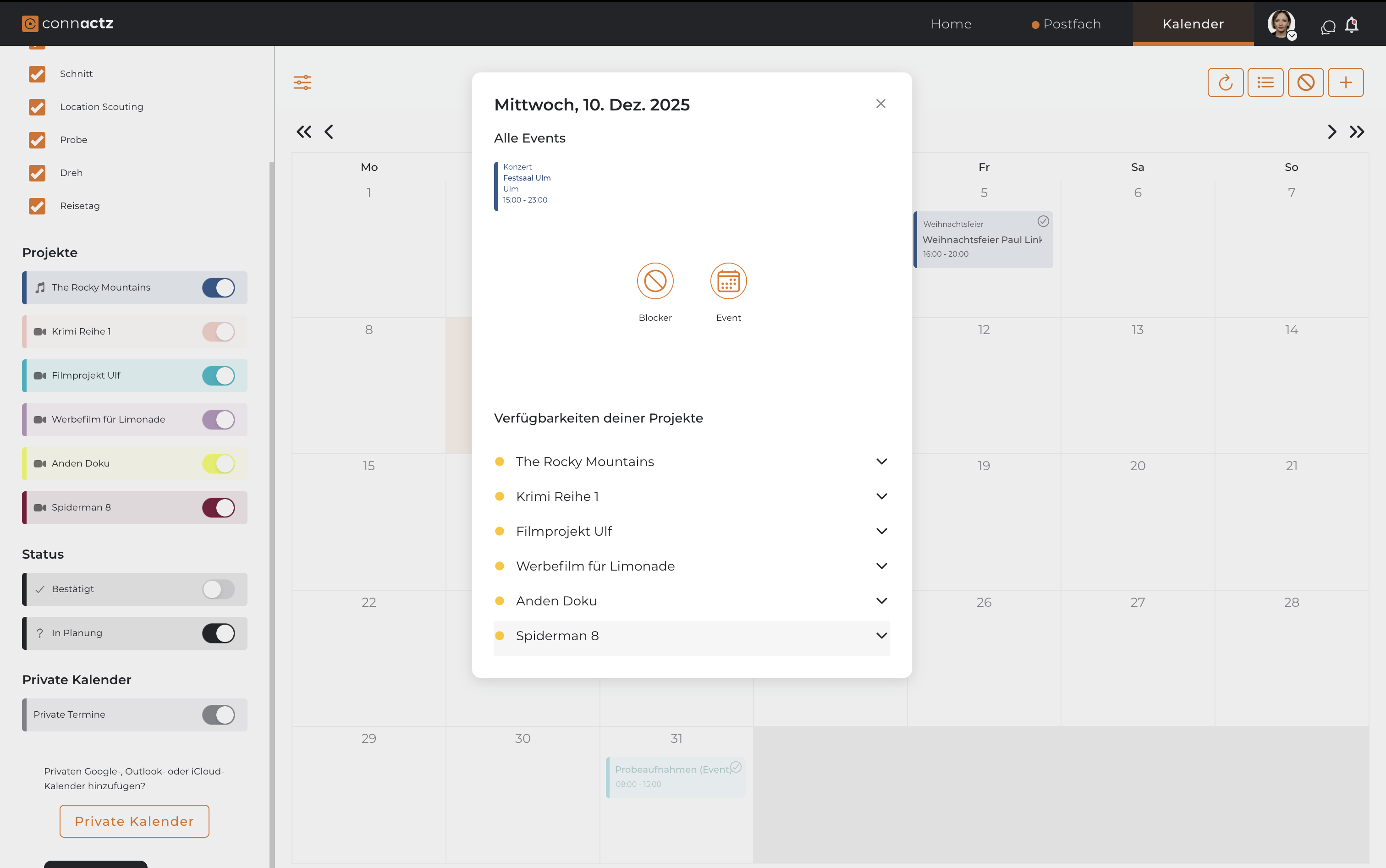The height and width of the screenshot is (868, 1386).
Task: Jump back with double left arrows
Action: point(304,132)
